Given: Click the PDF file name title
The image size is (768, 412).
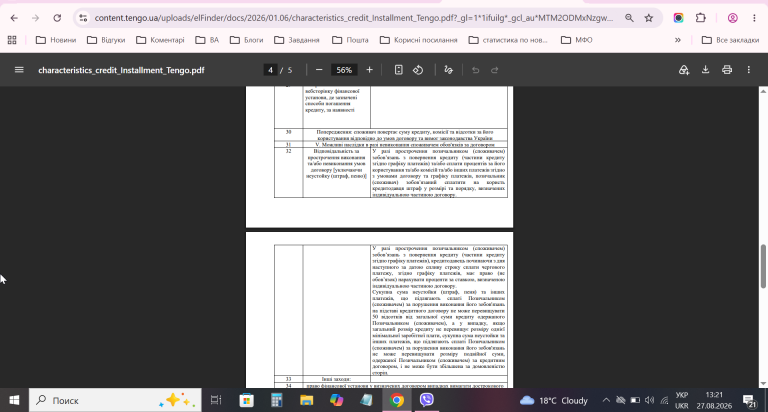Looking at the screenshot, I should [x=121, y=70].
